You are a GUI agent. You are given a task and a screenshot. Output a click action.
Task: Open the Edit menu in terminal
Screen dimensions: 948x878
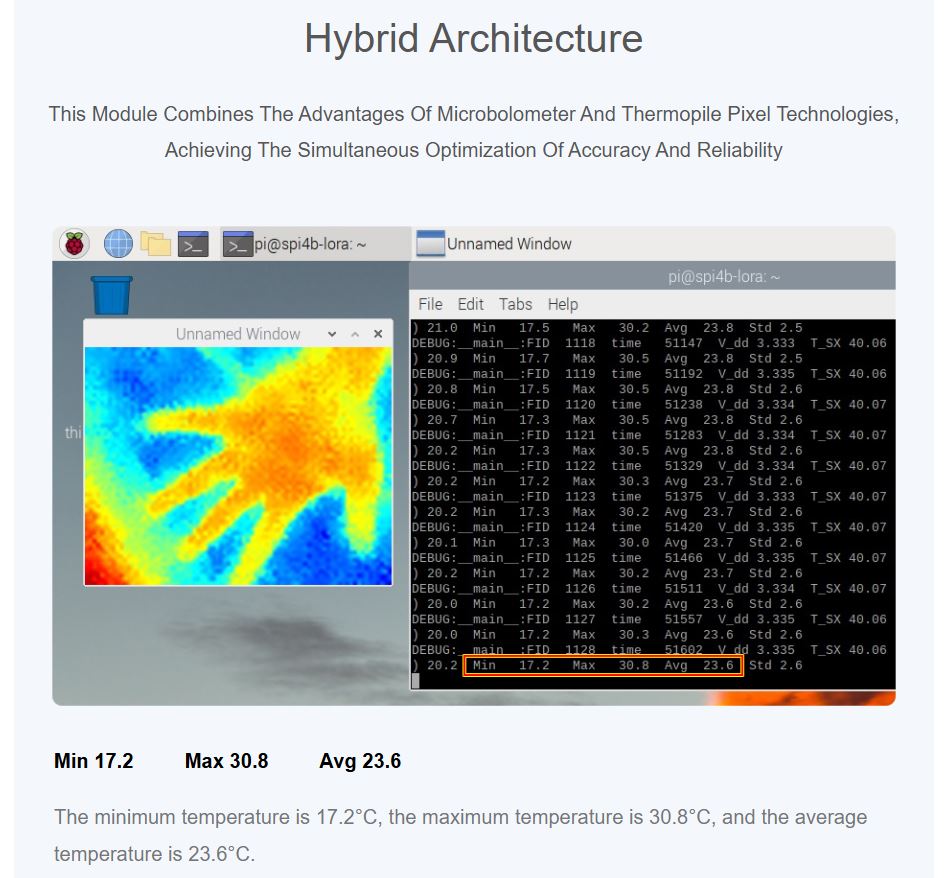(470, 304)
